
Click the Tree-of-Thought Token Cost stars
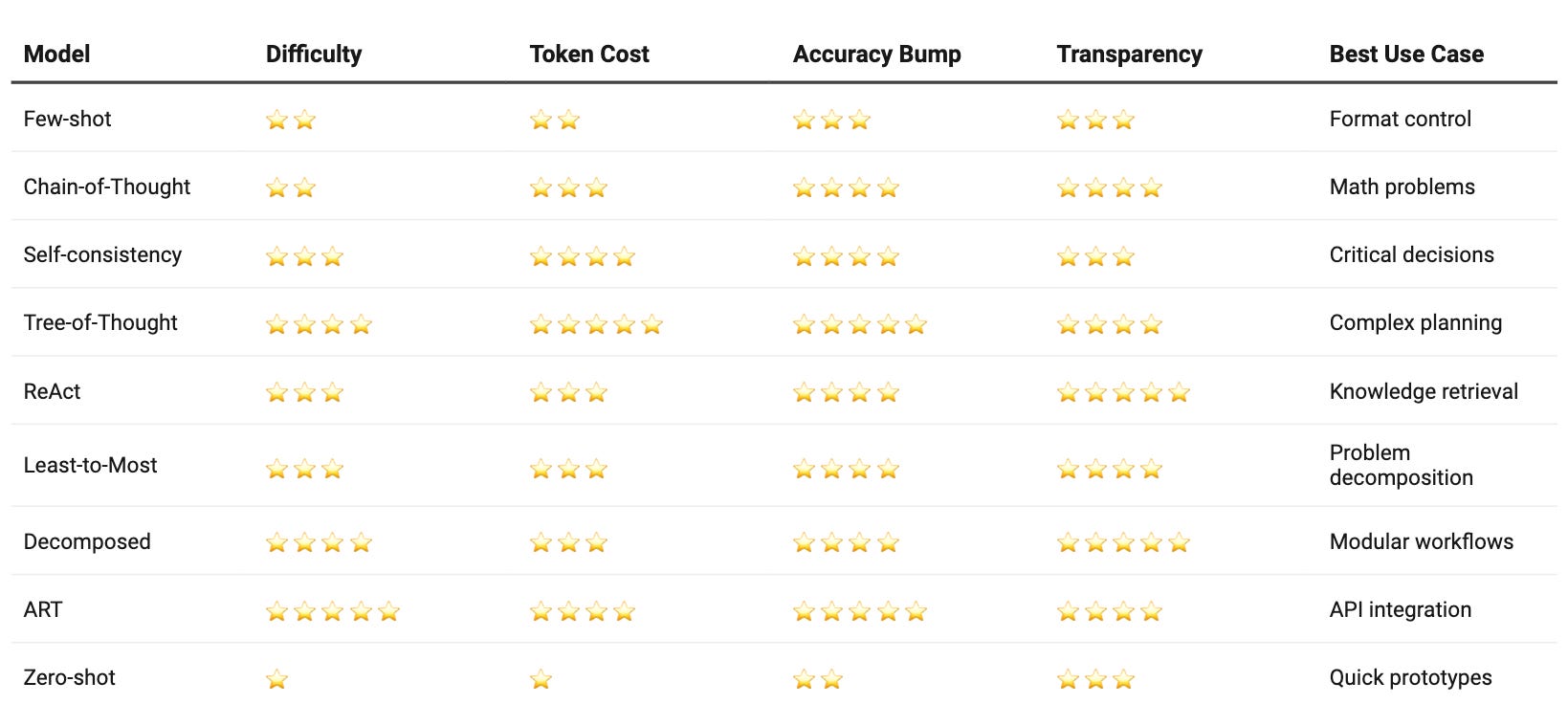(x=596, y=324)
